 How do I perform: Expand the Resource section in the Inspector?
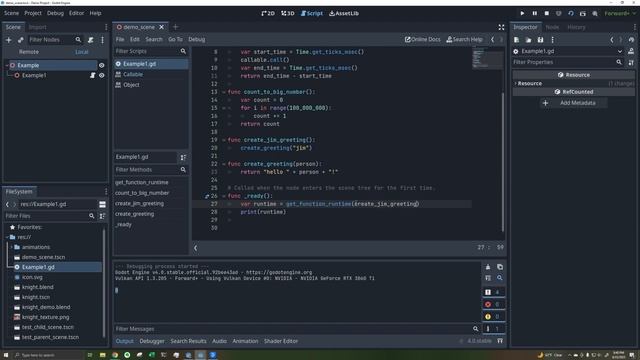pos(516,84)
